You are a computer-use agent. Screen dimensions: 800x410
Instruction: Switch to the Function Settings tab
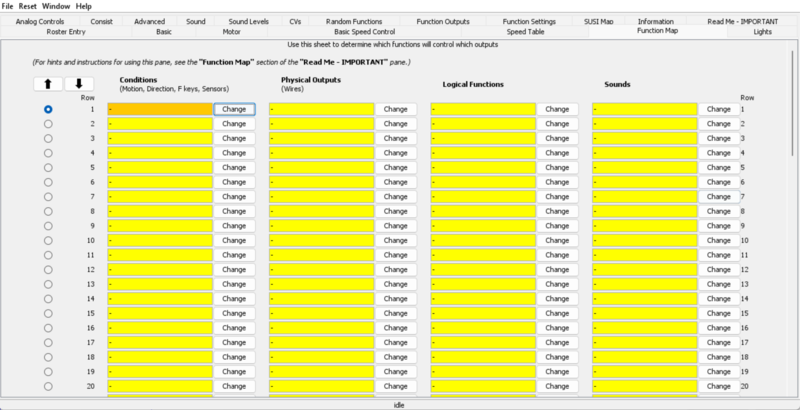coord(529,21)
